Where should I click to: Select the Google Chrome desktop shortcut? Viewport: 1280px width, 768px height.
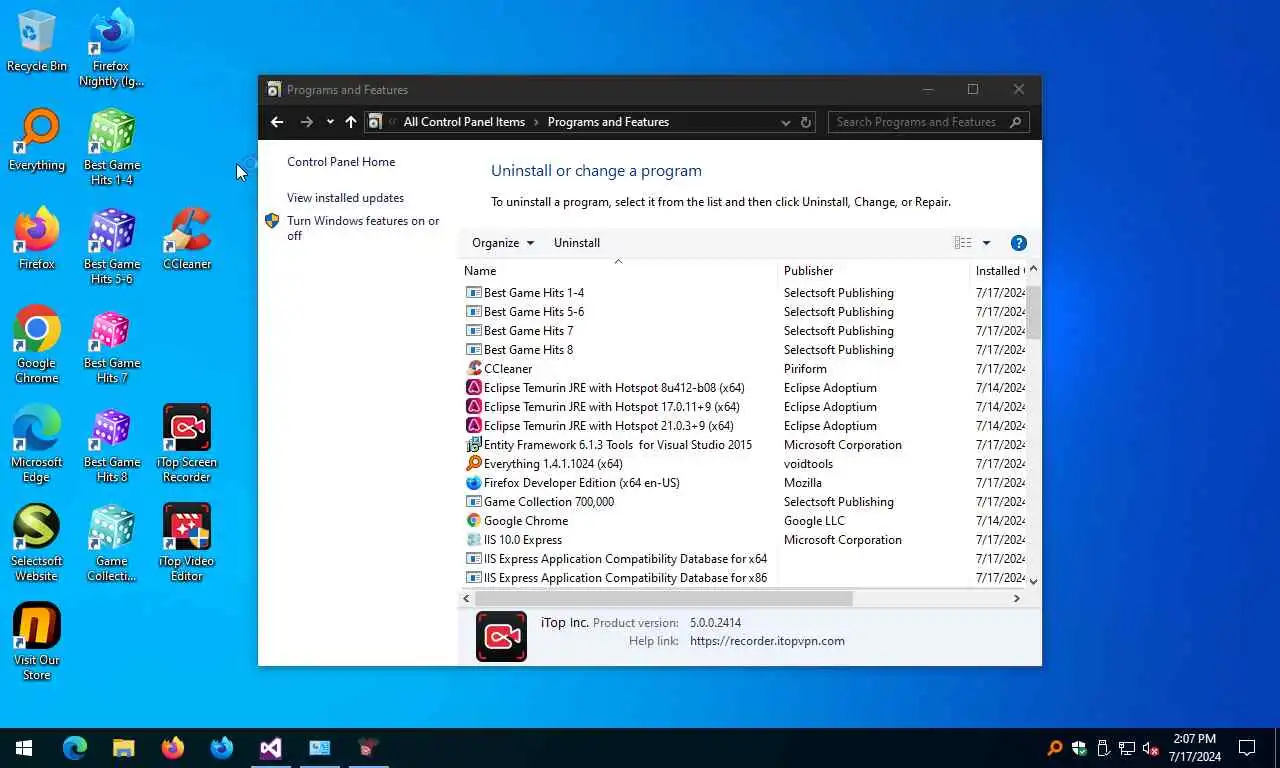36,345
